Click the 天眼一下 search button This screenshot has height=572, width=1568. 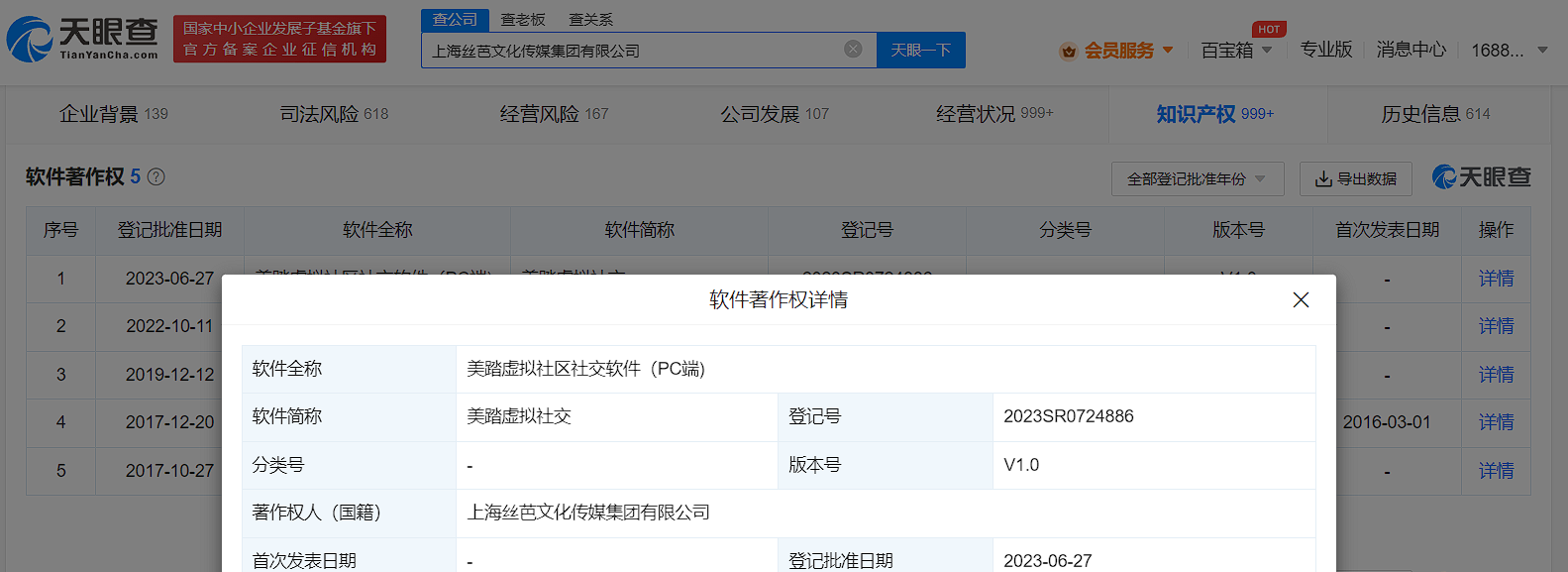point(921,50)
